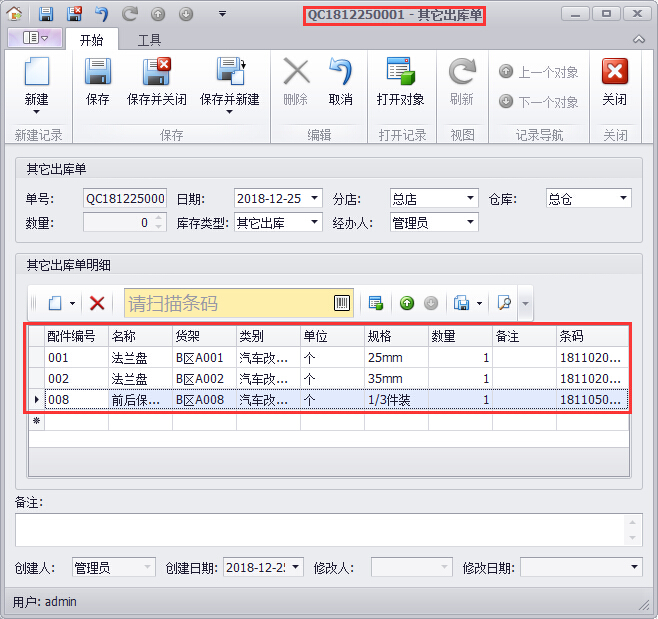This screenshot has height=619, width=658.
Task: Click the 配件编号 column header
Action: [x=72, y=336]
